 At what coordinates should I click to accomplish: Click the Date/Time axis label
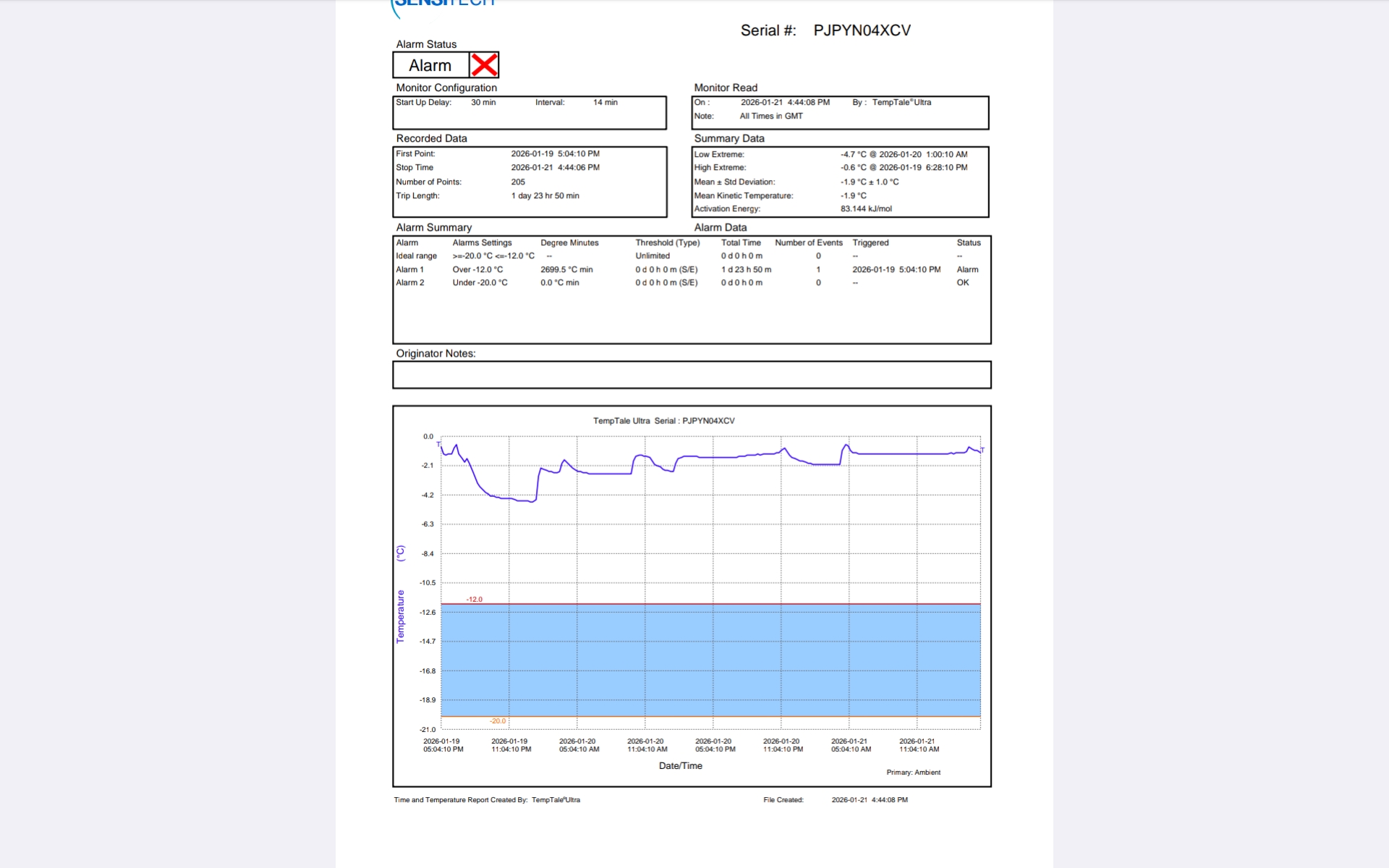coord(680,765)
